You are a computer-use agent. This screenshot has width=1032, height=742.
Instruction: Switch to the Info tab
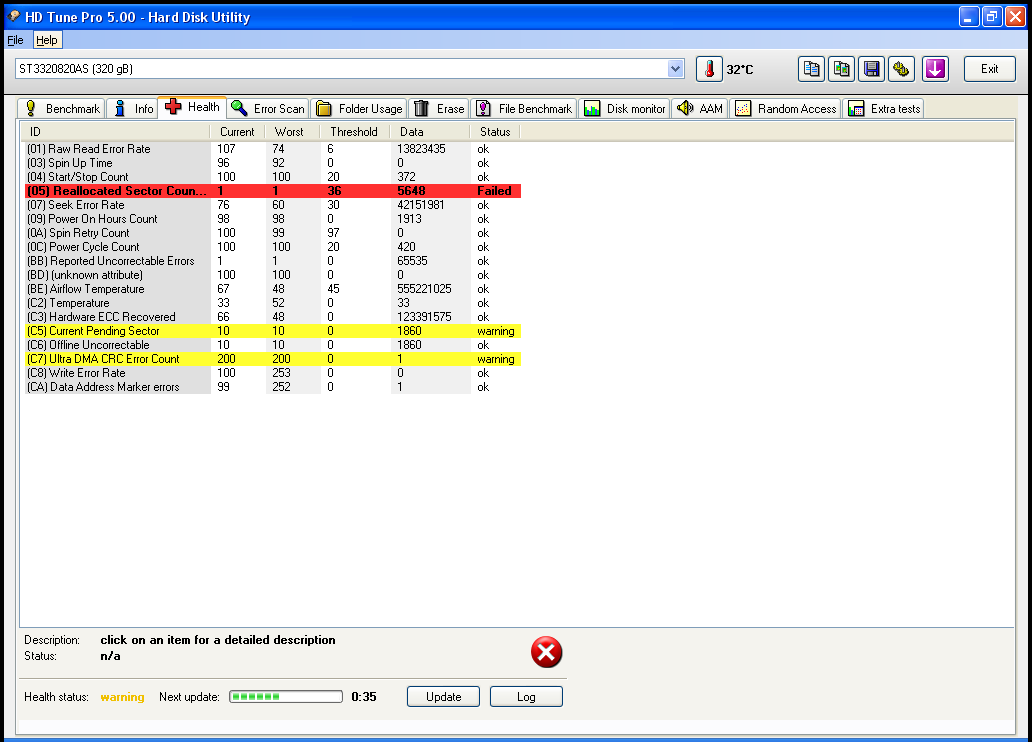pyautogui.click(x=134, y=109)
